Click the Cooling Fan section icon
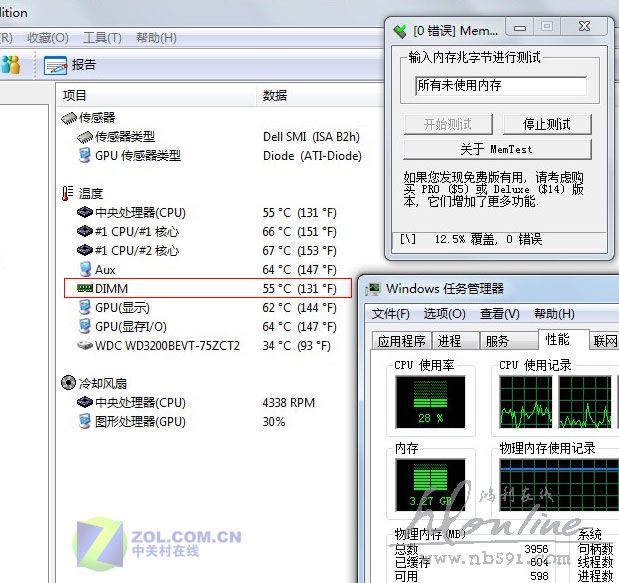The width and height of the screenshot is (619, 583). (x=68, y=382)
